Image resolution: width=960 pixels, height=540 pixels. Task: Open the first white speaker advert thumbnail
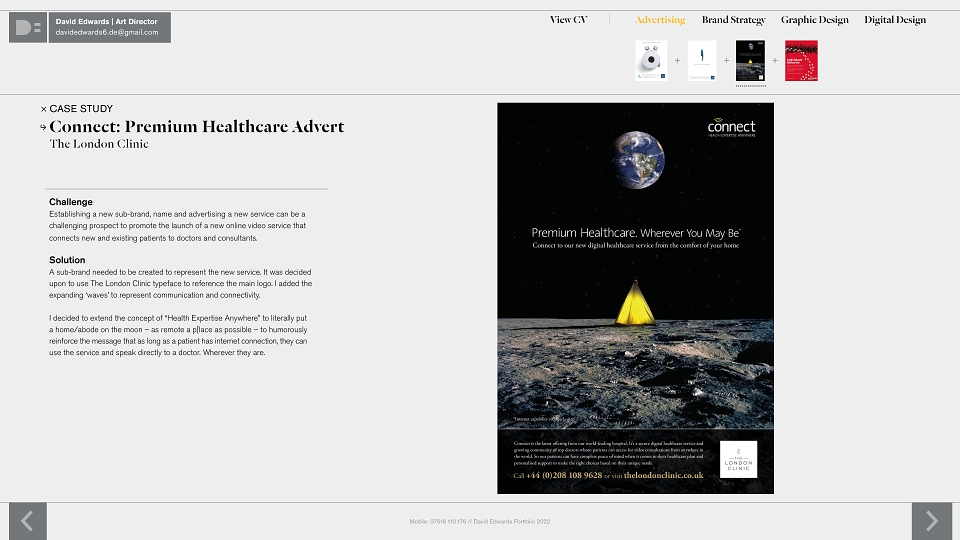(651, 61)
